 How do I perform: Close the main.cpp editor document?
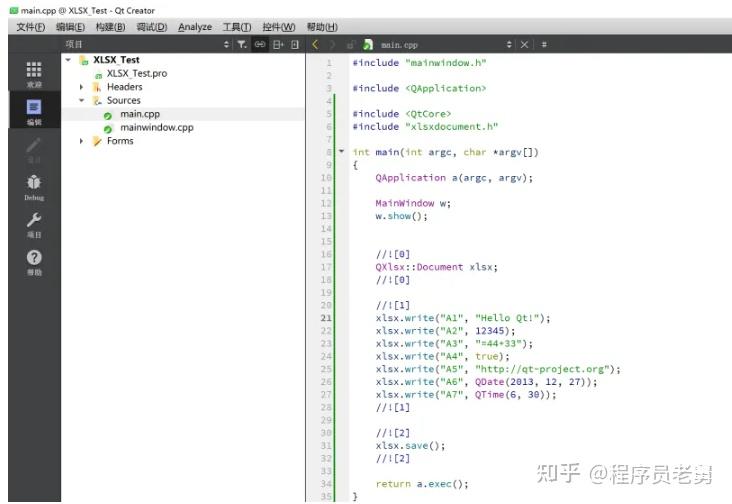524,44
